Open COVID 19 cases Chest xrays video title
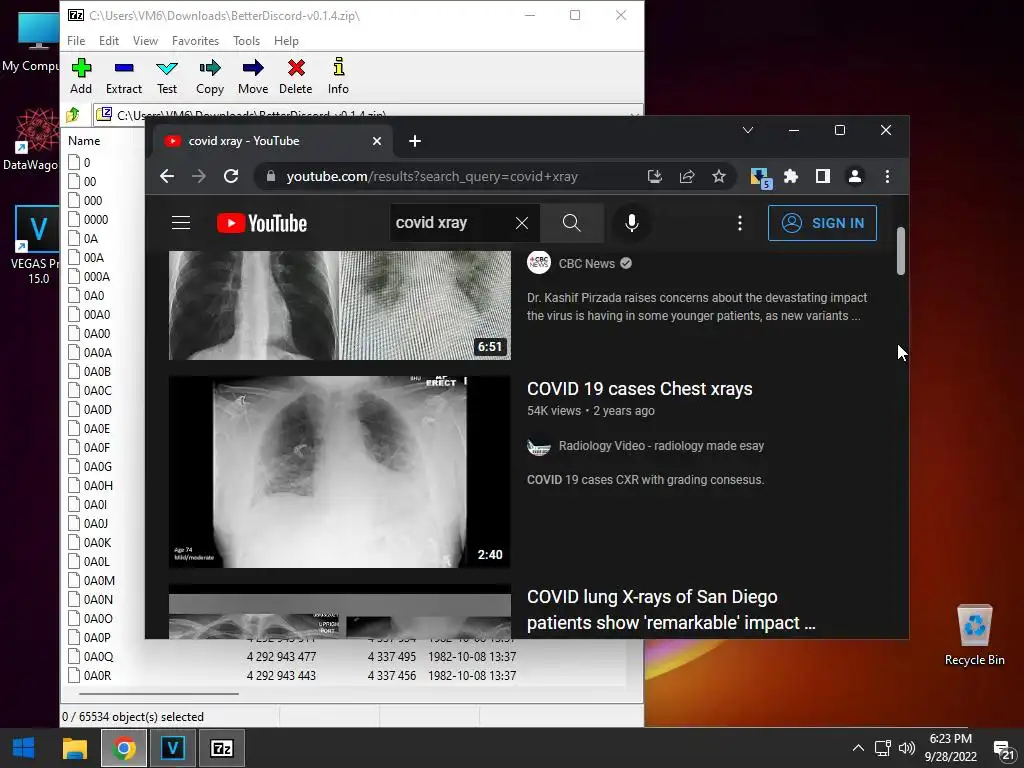Image resolution: width=1024 pixels, height=768 pixels. tap(639, 389)
